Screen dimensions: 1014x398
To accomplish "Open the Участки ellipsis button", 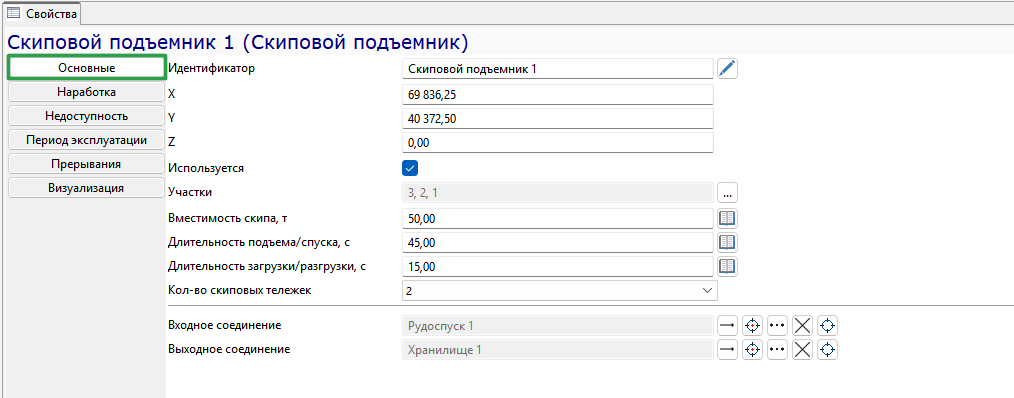I will click(728, 192).
